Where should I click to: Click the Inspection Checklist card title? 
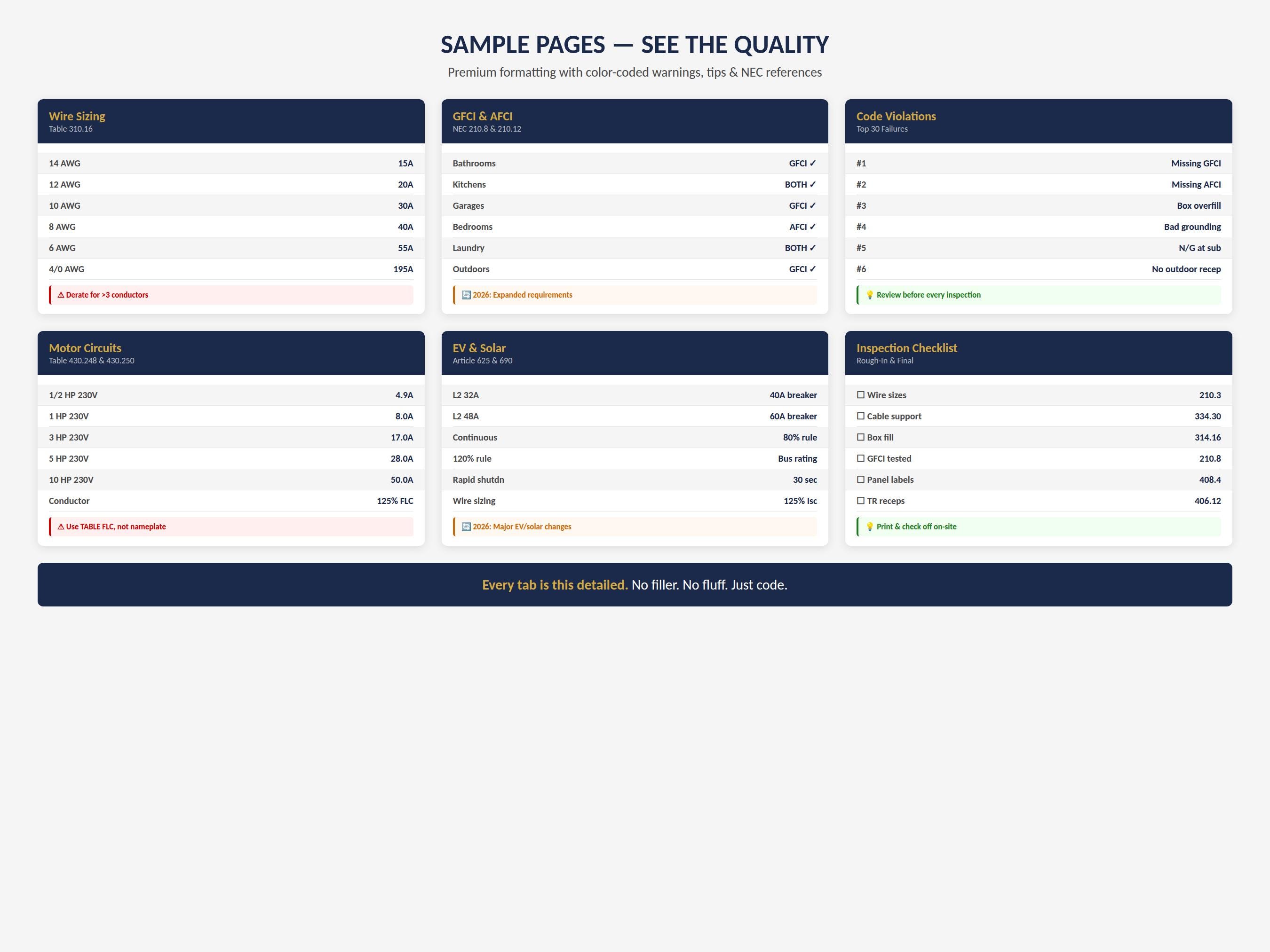pyautogui.click(x=906, y=348)
